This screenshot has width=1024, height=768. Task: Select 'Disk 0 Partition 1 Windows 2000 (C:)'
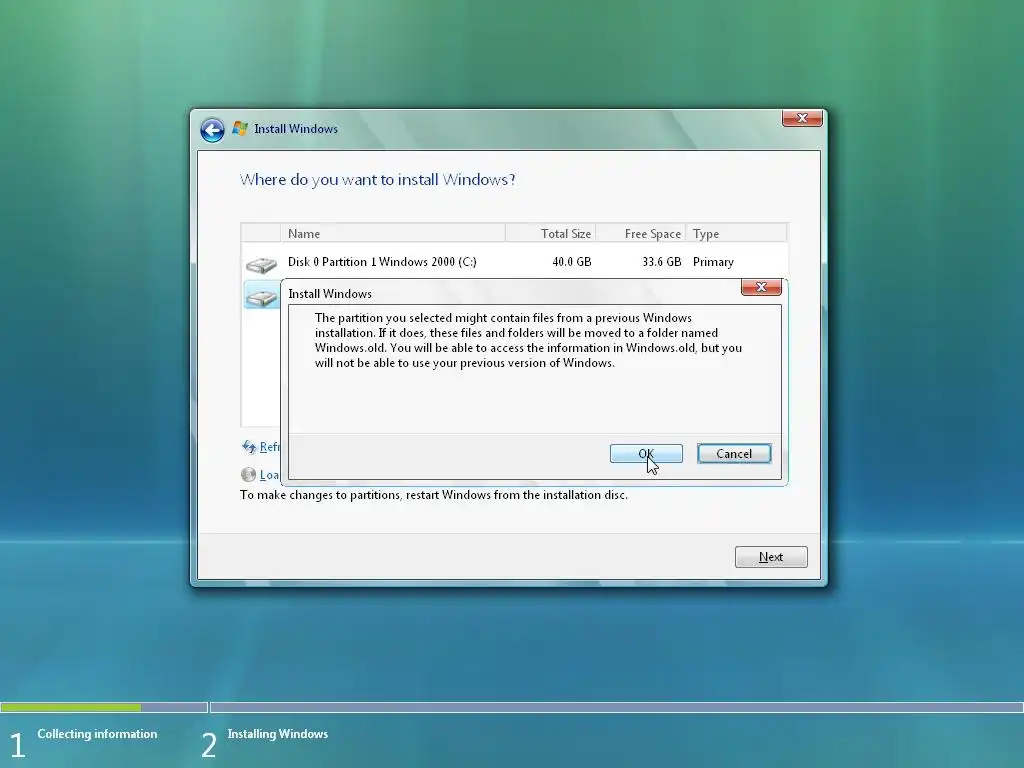coord(382,262)
